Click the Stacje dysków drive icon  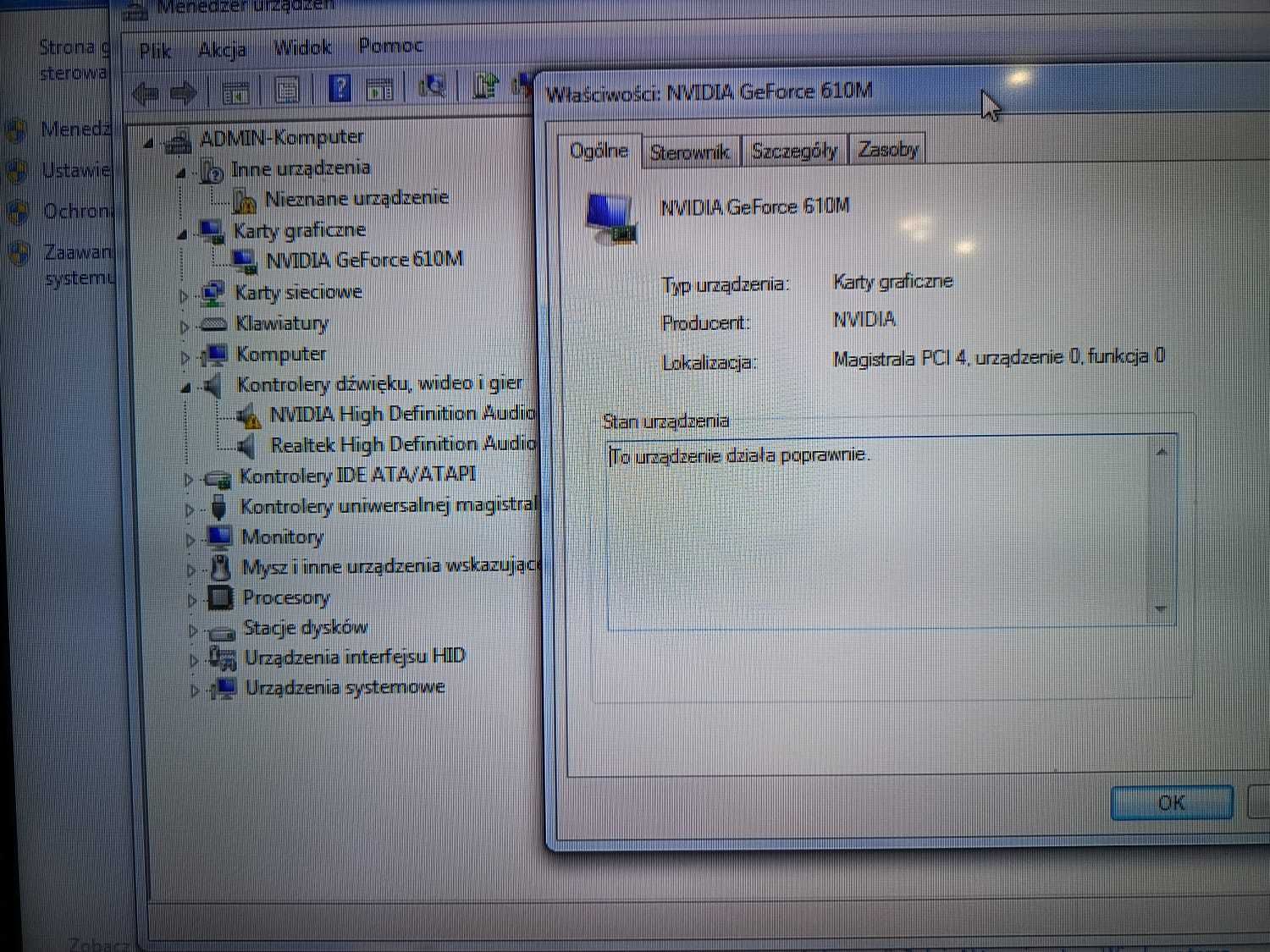pyautogui.click(x=222, y=631)
